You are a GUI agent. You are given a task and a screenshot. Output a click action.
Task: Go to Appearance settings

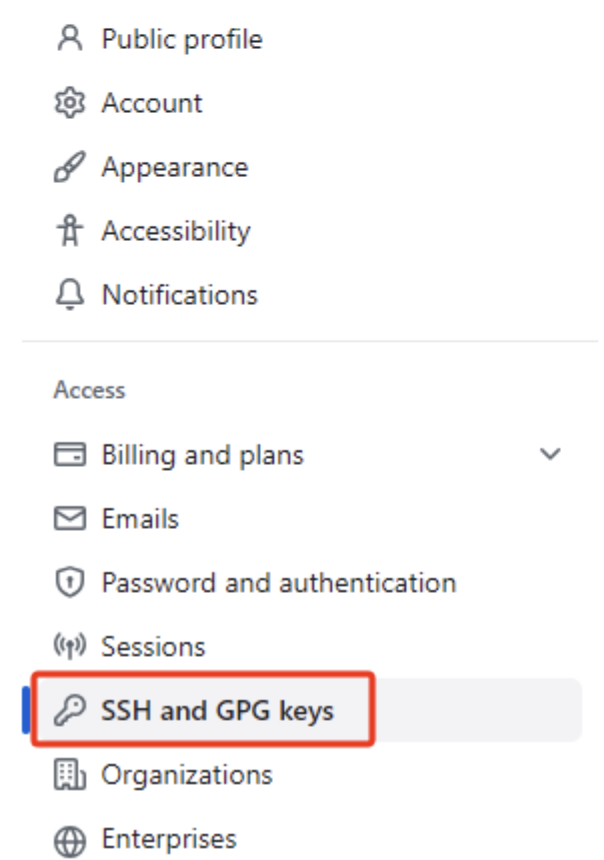(x=174, y=168)
